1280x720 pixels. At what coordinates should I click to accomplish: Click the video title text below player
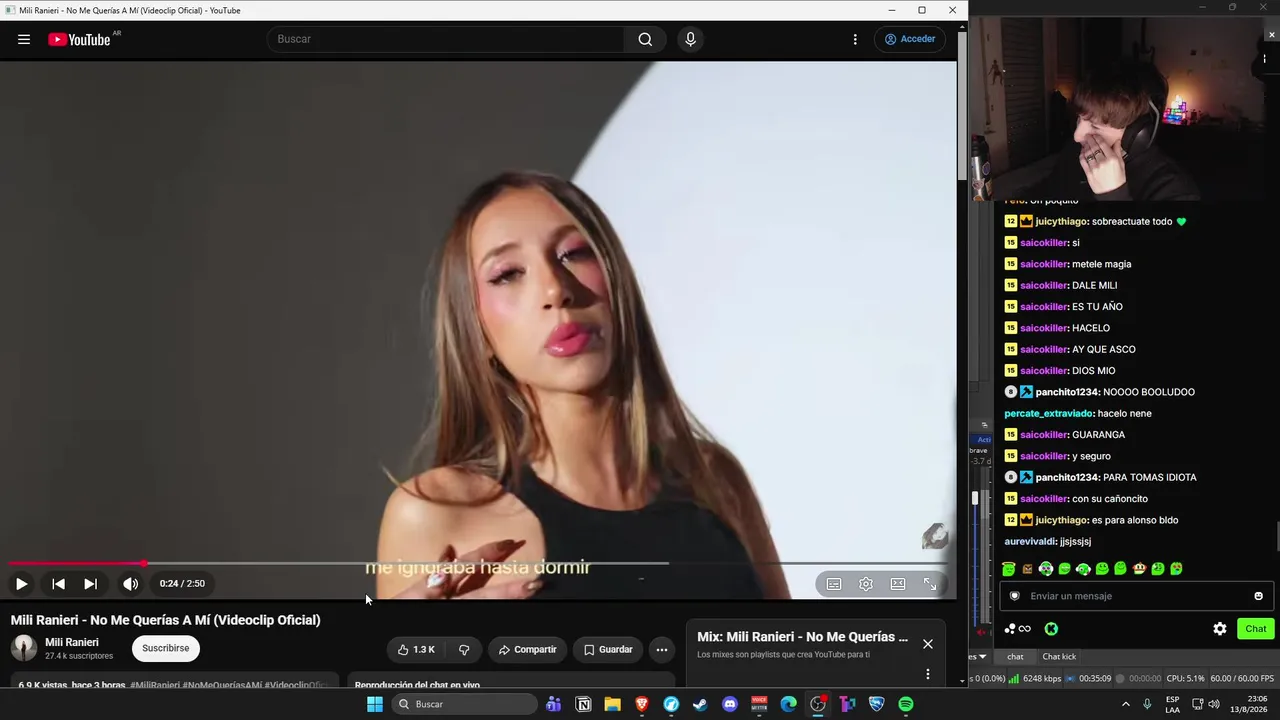(166, 620)
